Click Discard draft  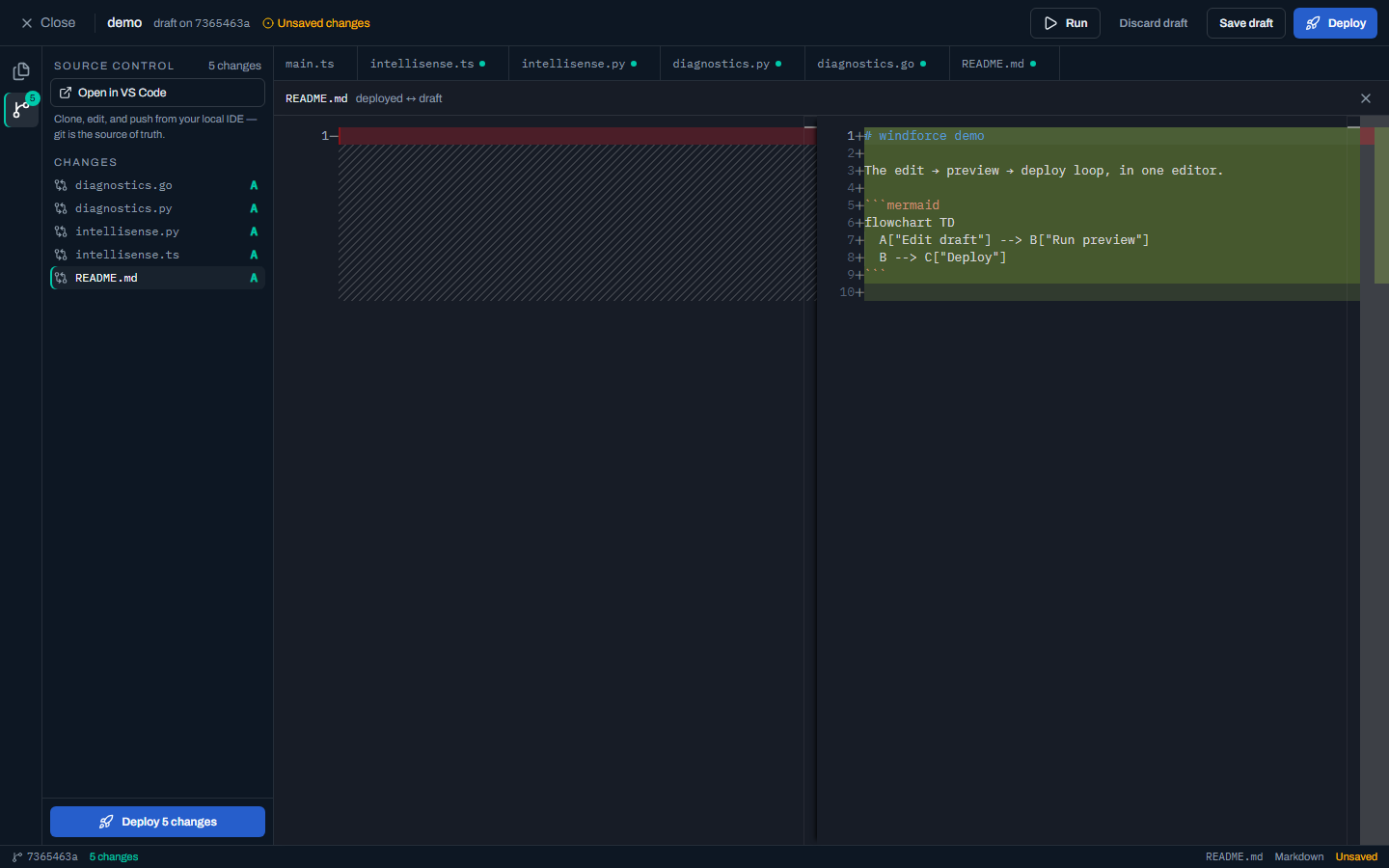[x=1154, y=23]
